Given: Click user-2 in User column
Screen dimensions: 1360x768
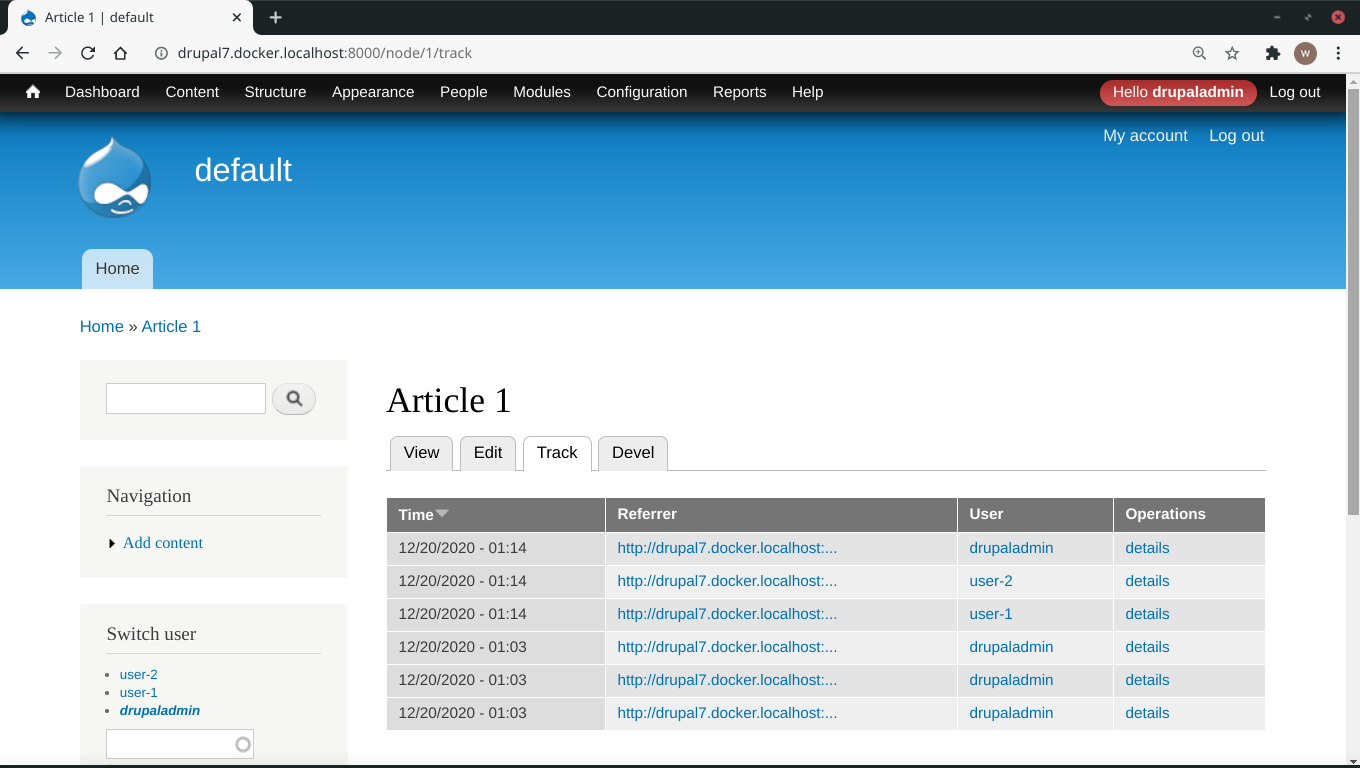Looking at the screenshot, I should pos(991,581).
